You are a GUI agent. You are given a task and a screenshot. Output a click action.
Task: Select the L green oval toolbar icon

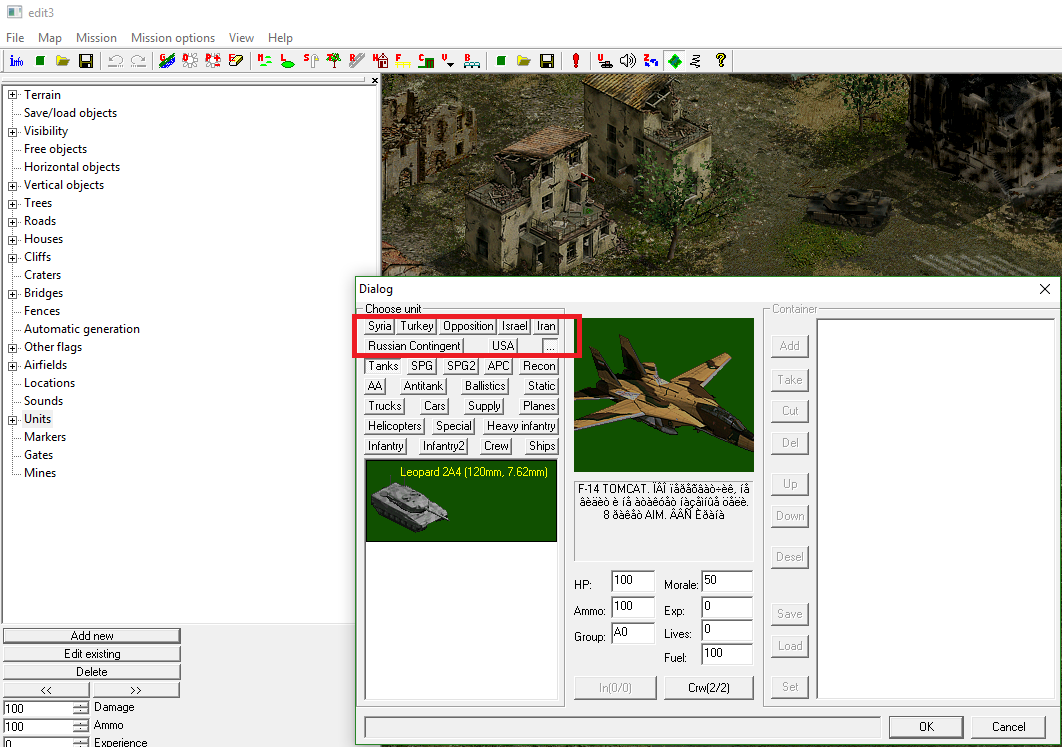[287, 61]
